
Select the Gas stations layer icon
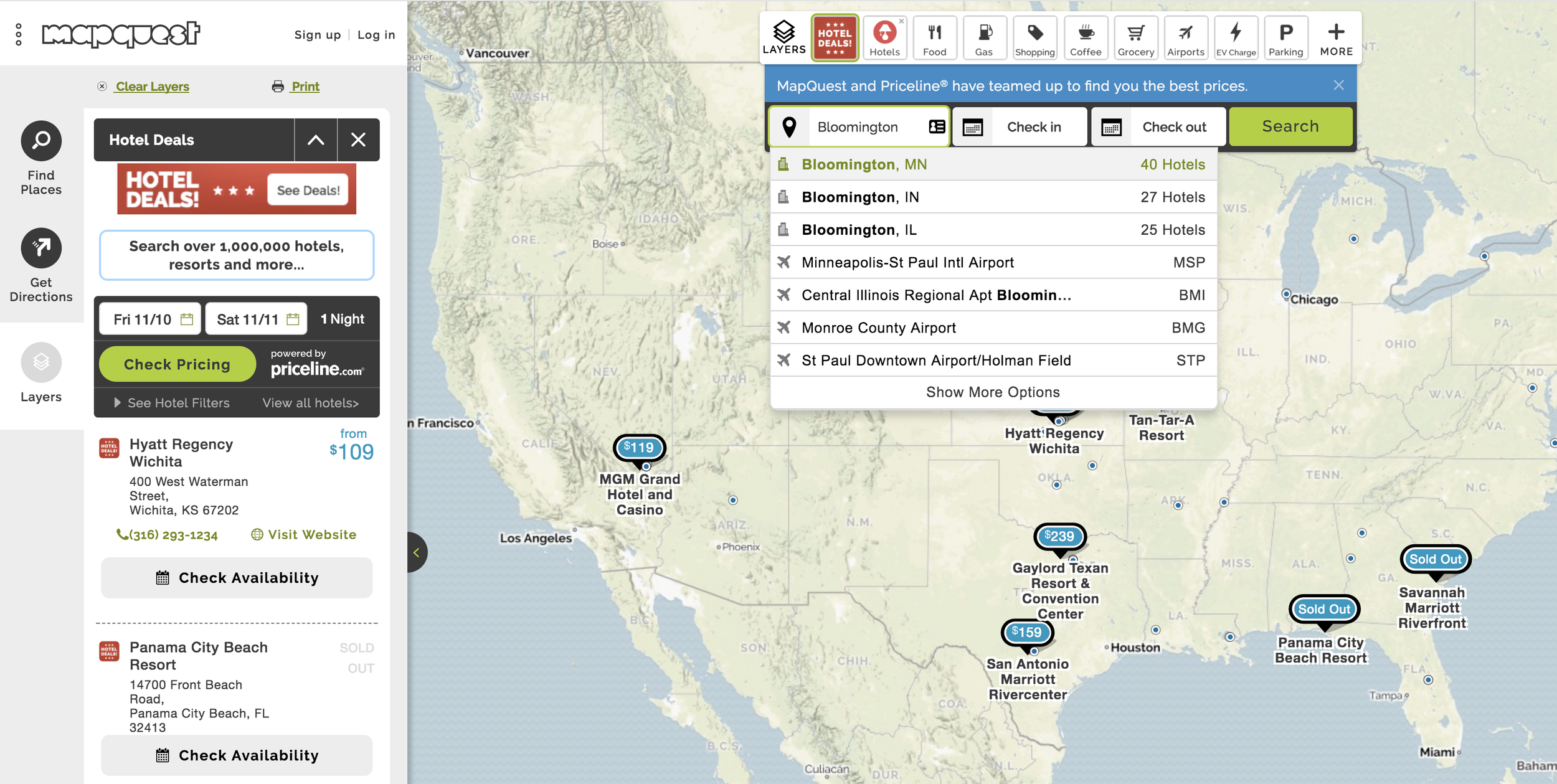(984, 38)
